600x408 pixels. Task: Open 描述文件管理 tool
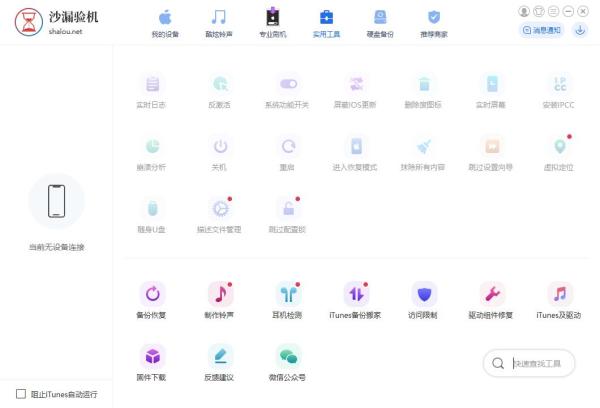tap(220, 216)
